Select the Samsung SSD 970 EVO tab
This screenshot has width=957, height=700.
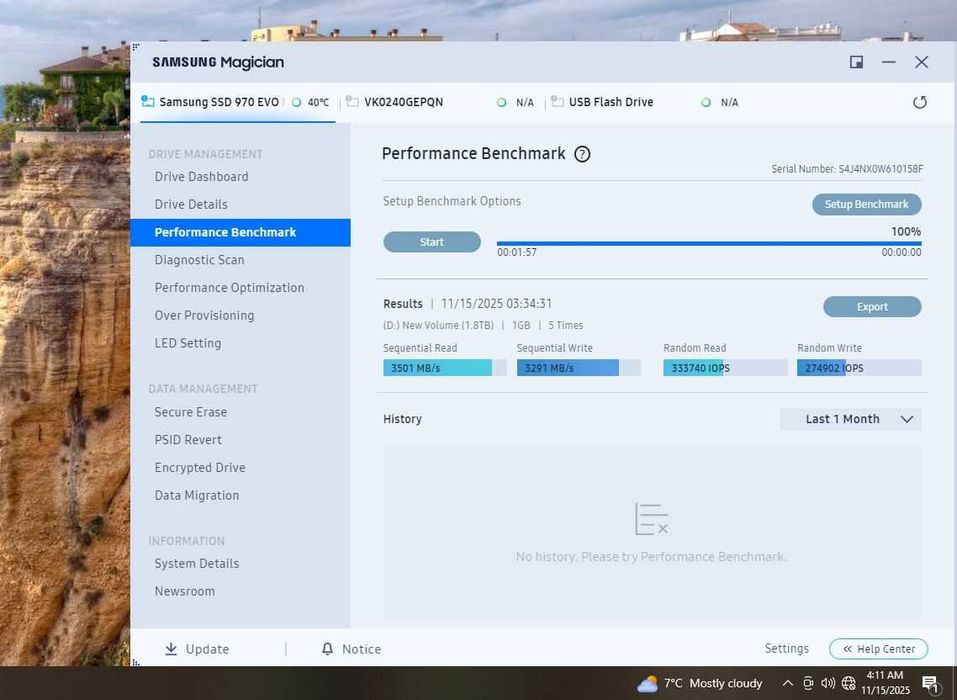(238, 102)
